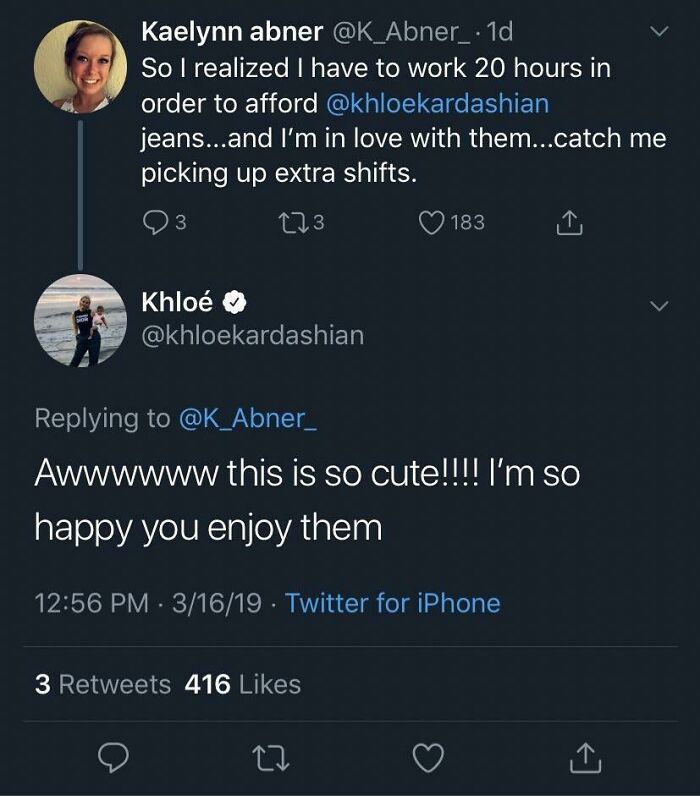This screenshot has height=796, width=700.
Task: Open Khloé's profile picture
Action: click(x=80, y=320)
